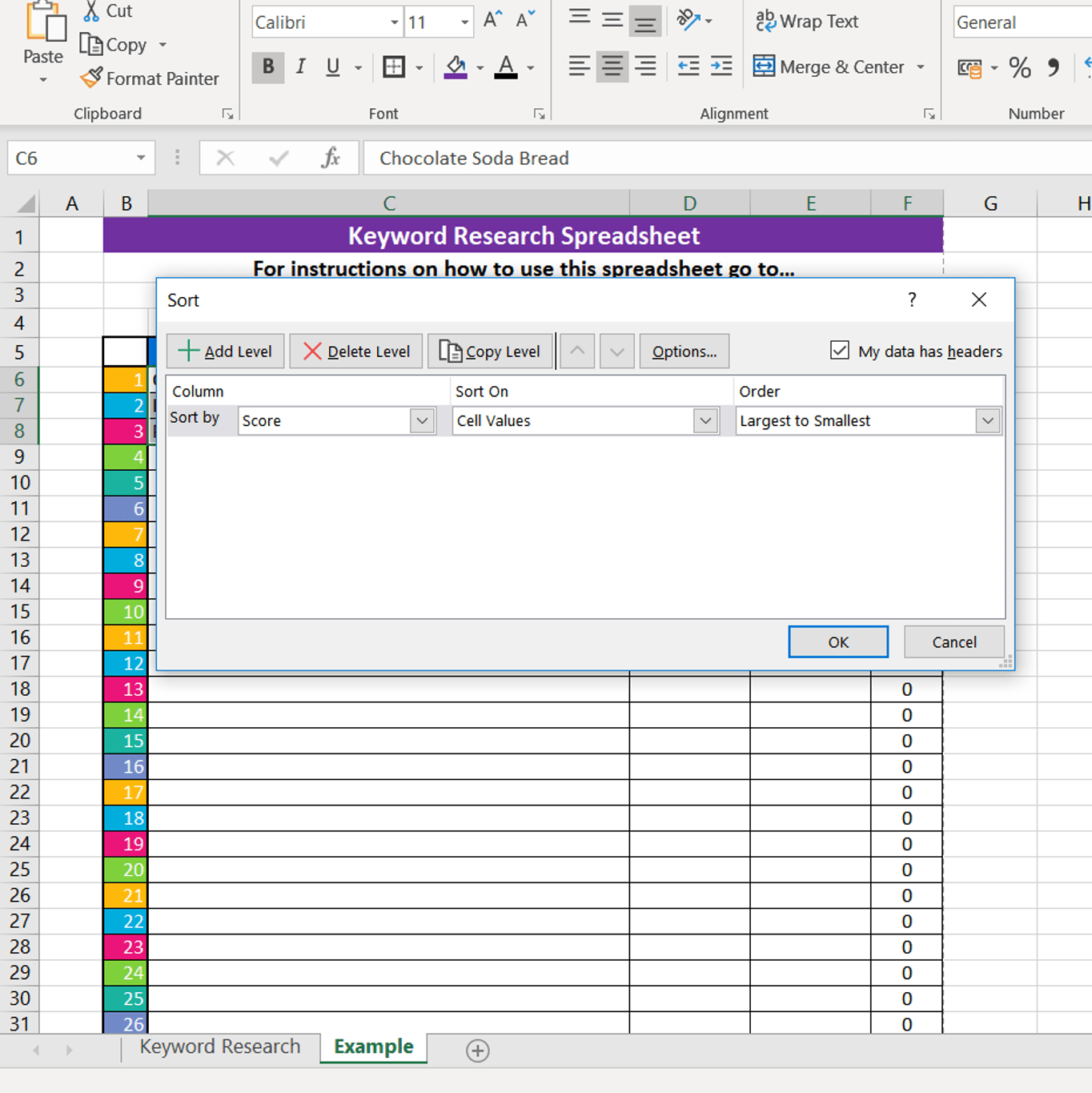This screenshot has height=1093, width=1092.
Task: Apply the cell Borders icon
Action: [x=394, y=67]
